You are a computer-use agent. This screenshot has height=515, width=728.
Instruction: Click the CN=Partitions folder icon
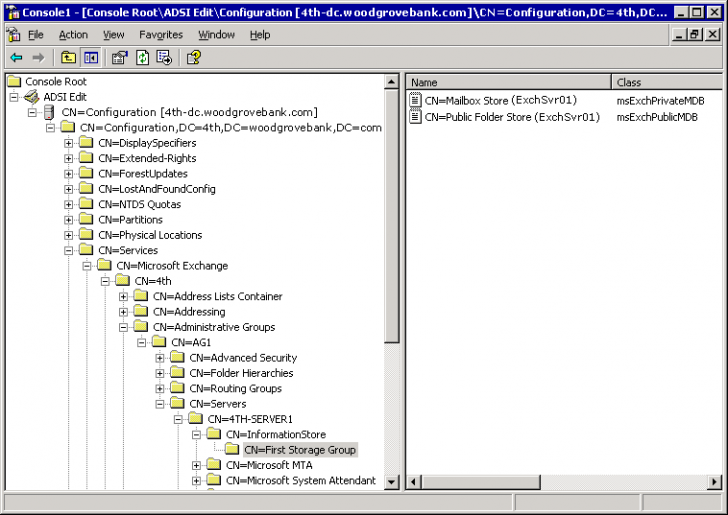[86, 219]
